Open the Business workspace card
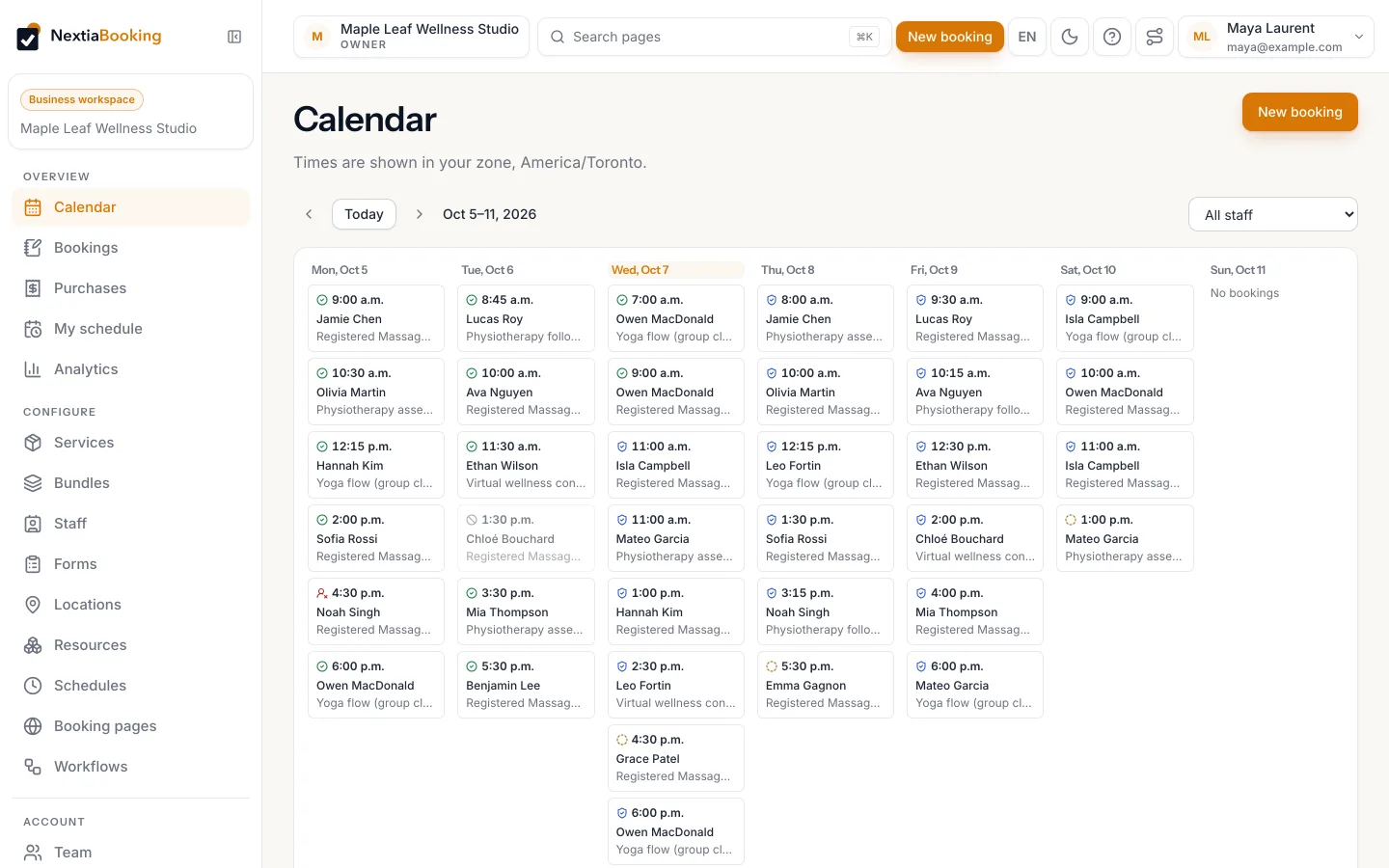This screenshot has height=868, width=1389. tap(130, 112)
